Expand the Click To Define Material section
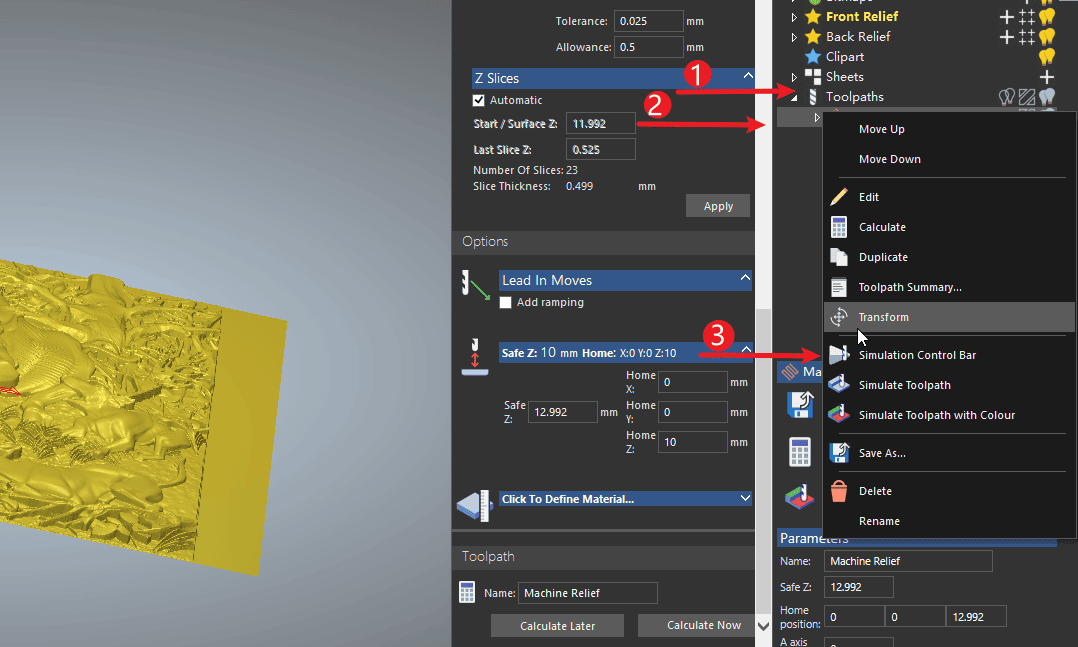This screenshot has width=1078, height=647. click(x=745, y=498)
